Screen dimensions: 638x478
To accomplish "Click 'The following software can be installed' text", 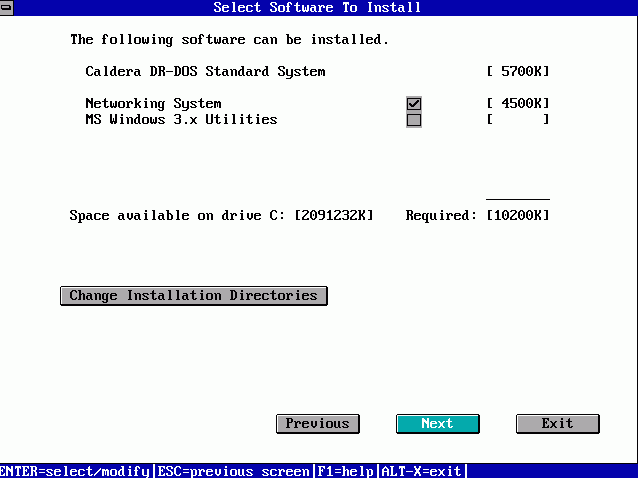I will point(229,40).
